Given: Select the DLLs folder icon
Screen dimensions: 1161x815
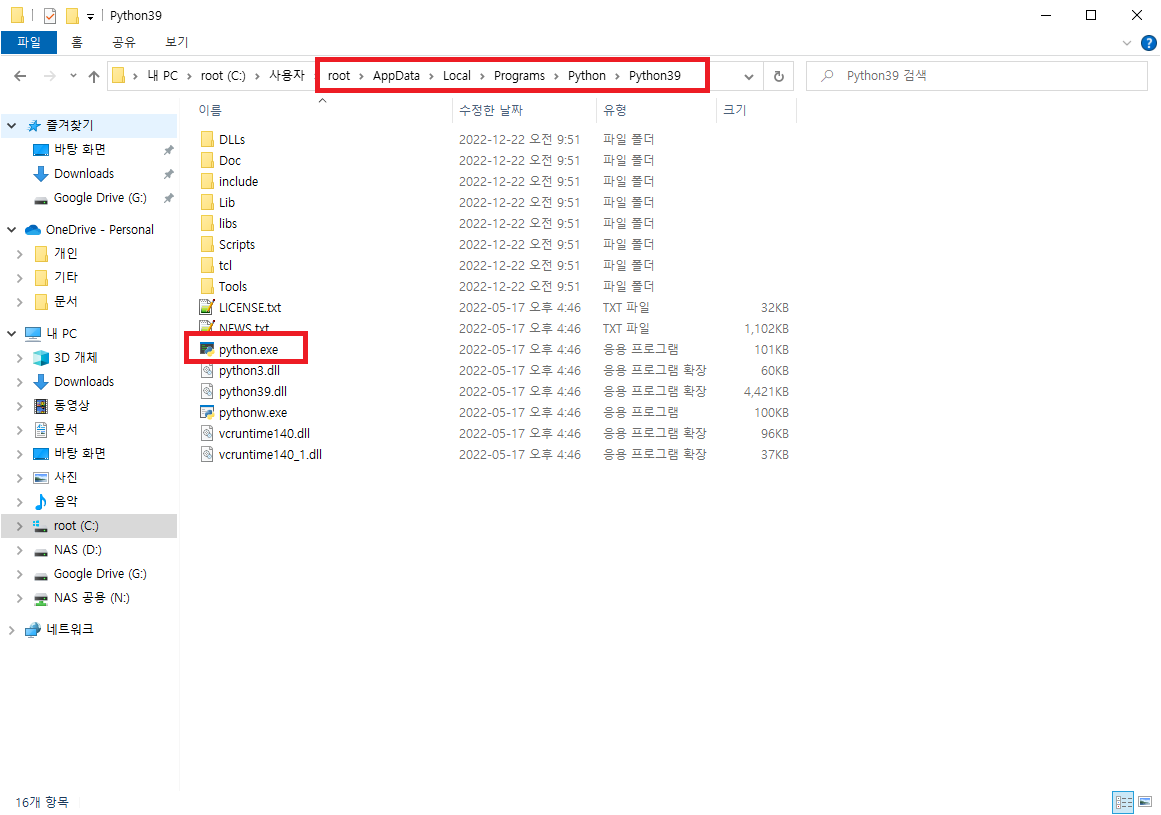Looking at the screenshot, I should [207, 139].
